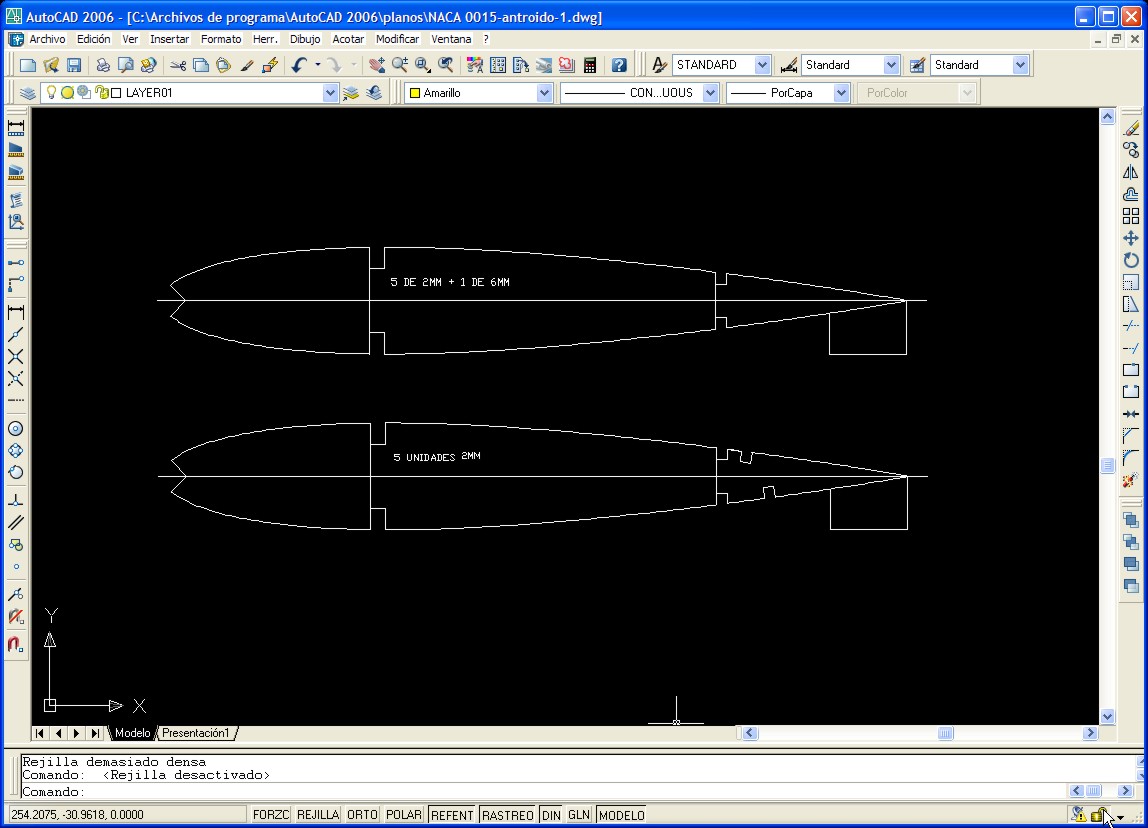Viewport: 1148px width, 828px height.
Task: Click the horizontal scrollbar right arrow
Action: click(x=1090, y=733)
